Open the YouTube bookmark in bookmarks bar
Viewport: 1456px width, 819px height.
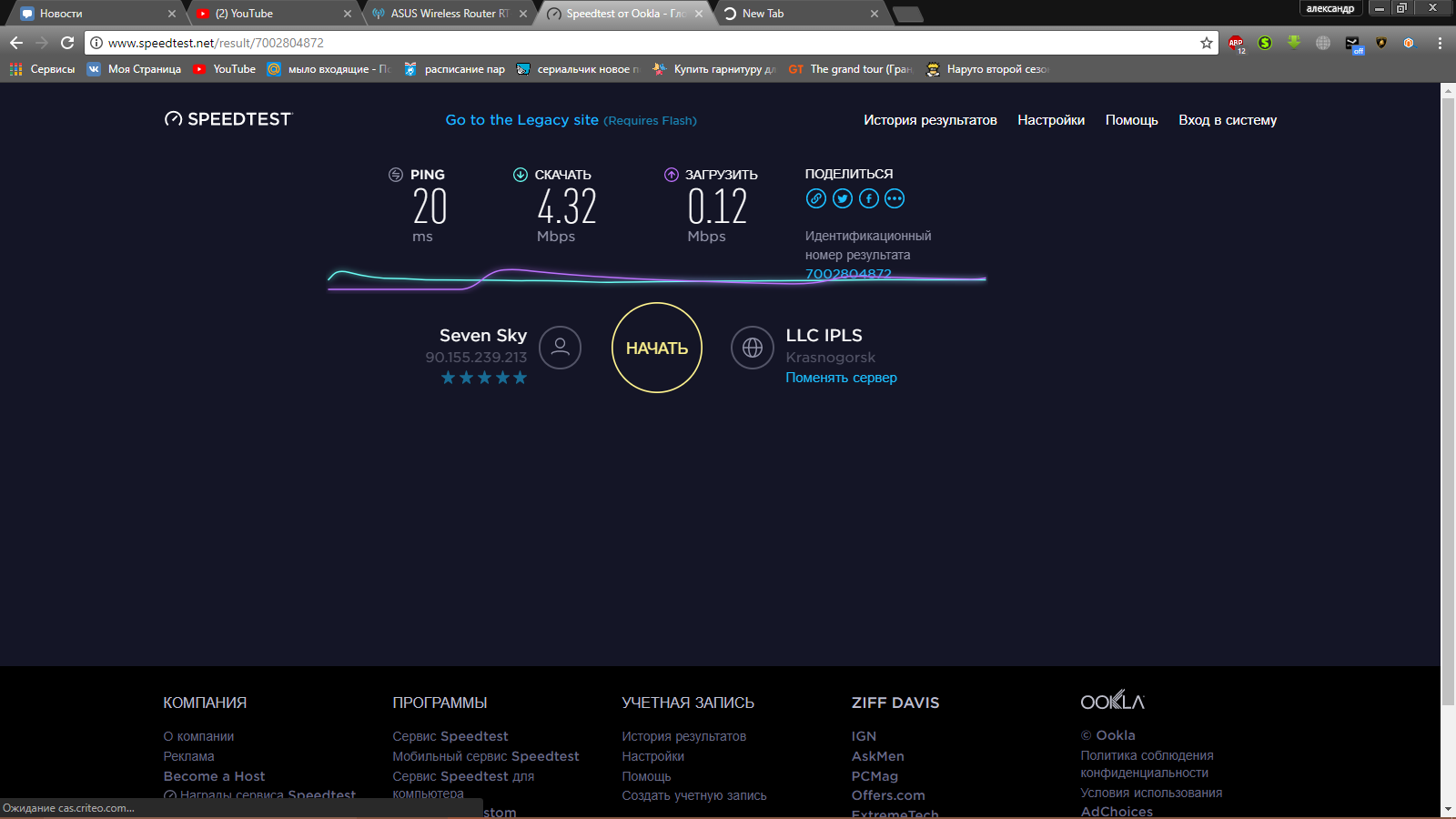point(224,69)
